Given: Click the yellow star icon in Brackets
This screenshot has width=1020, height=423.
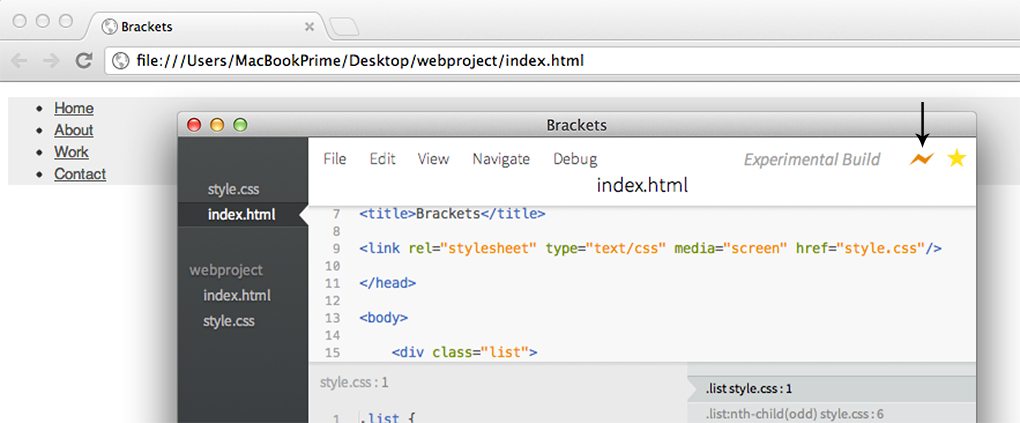Looking at the screenshot, I should [956, 158].
